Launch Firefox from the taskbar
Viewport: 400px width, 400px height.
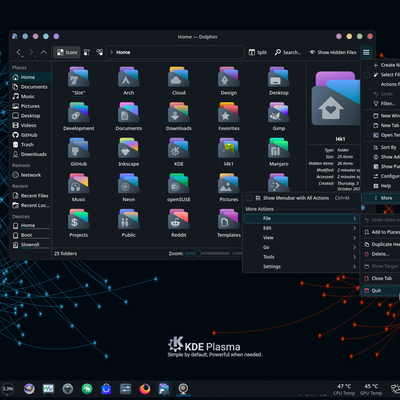145,389
